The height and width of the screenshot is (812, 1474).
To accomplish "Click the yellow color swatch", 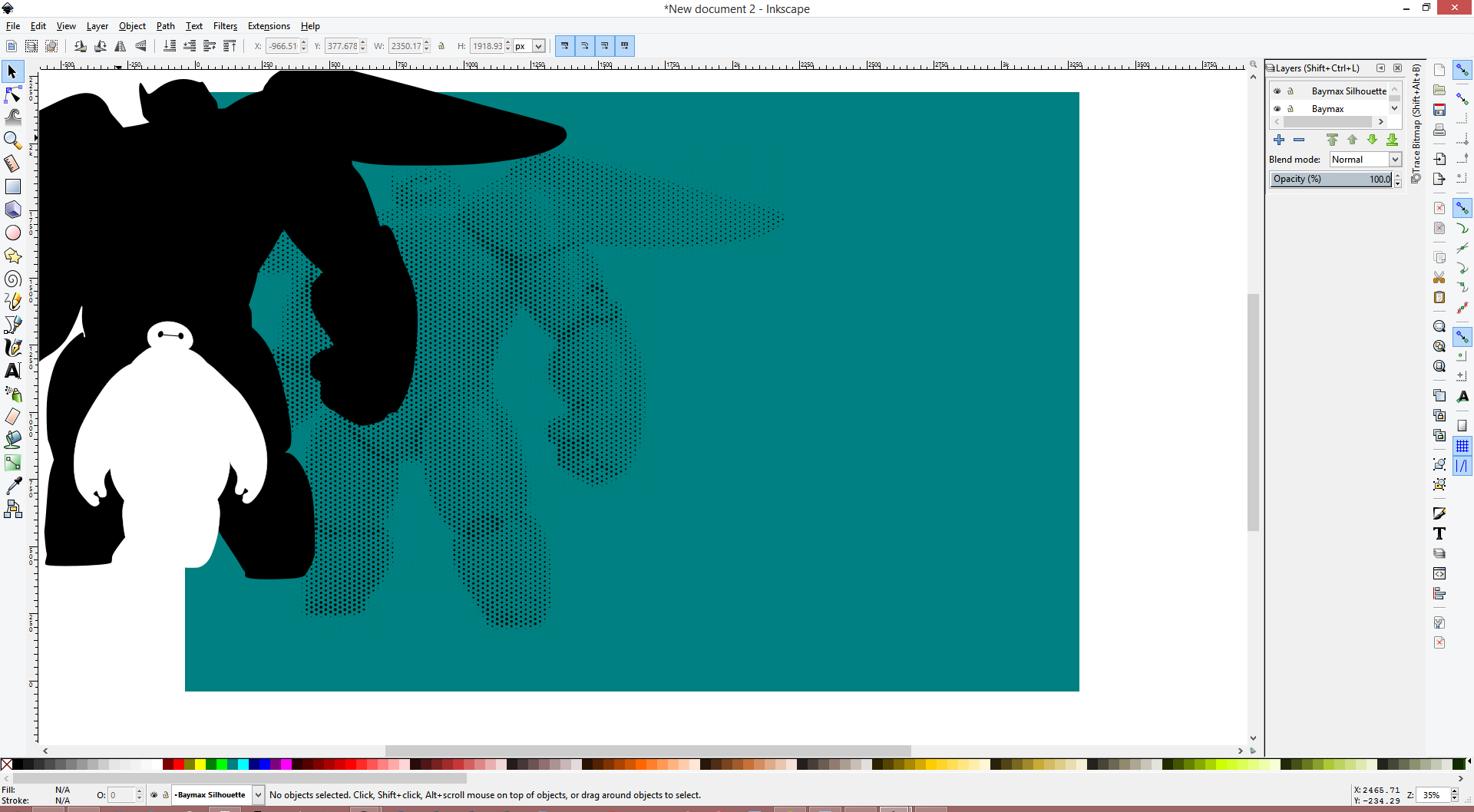I will click(x=200, y=764).
